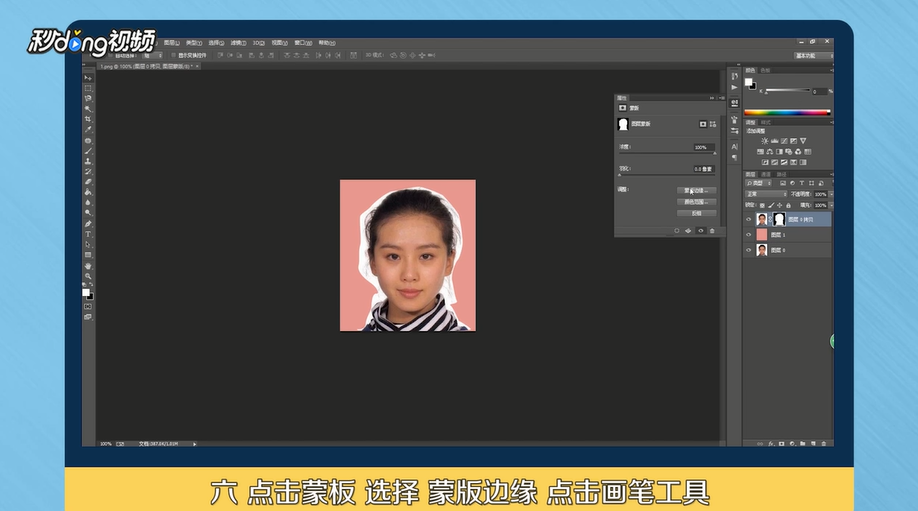Toggle Quick Mask mode in toolbar
918x511 pixels.
88,307
